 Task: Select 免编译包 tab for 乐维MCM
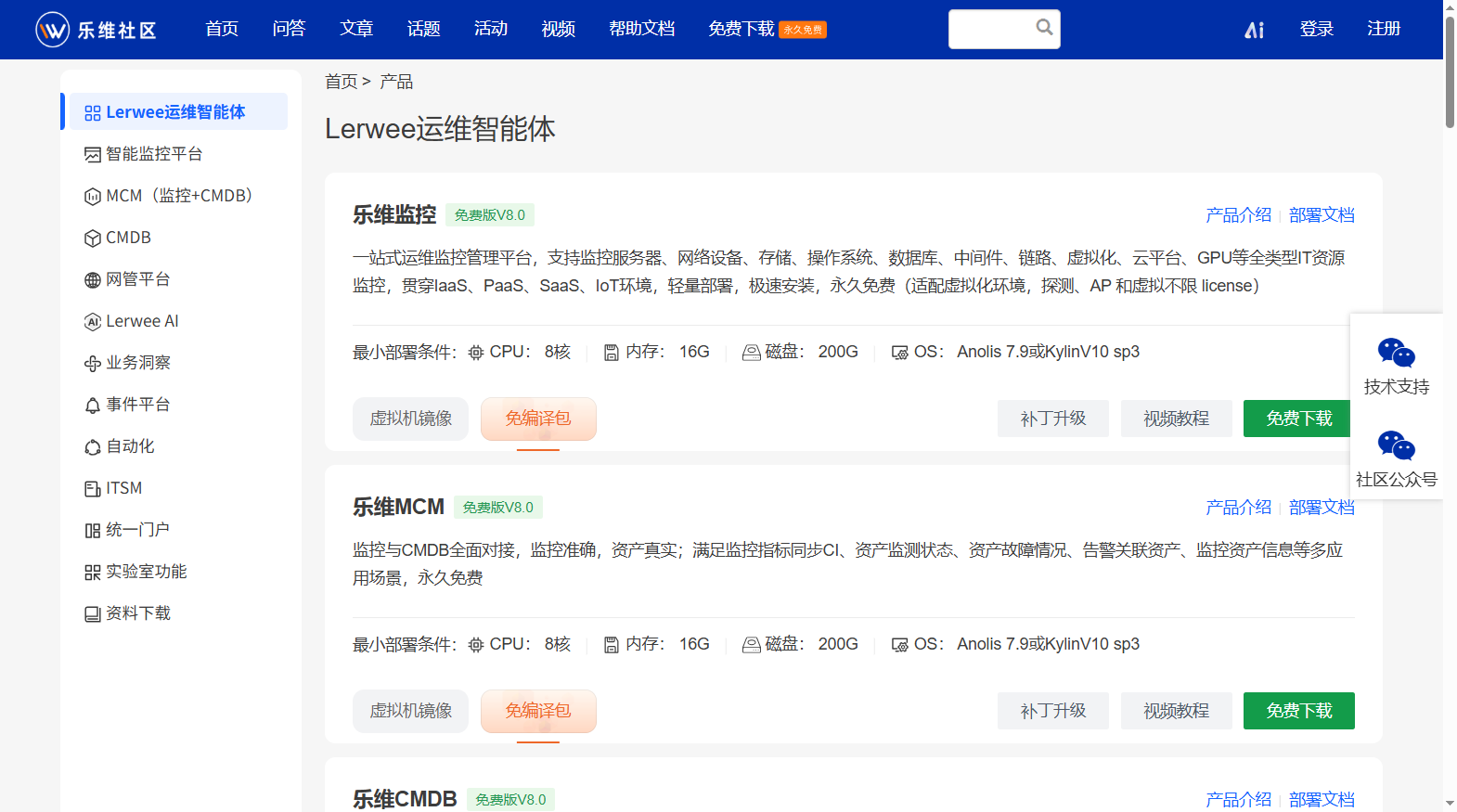tap(538, 711)
